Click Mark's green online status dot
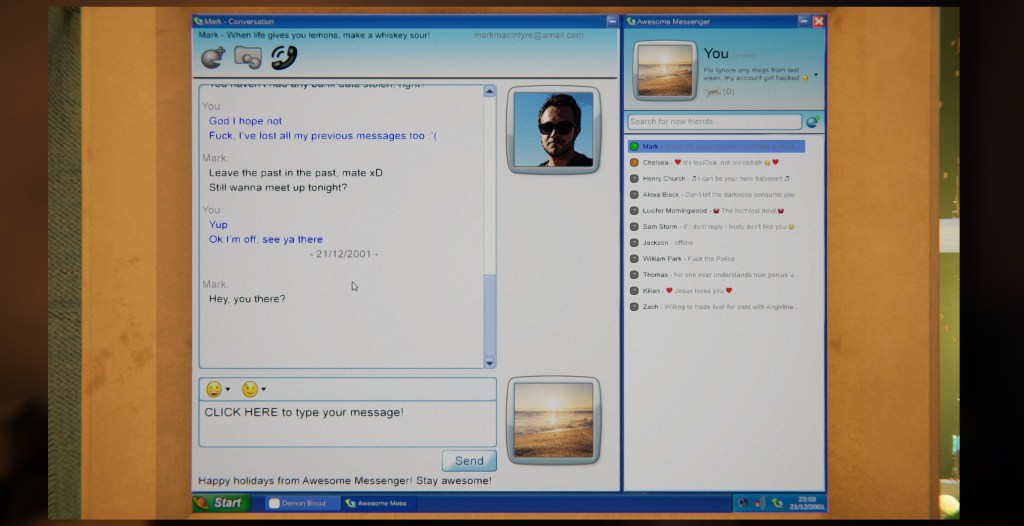Viewport: 1024px width, 526px height. pyautogui.click(x=634, y=146)
